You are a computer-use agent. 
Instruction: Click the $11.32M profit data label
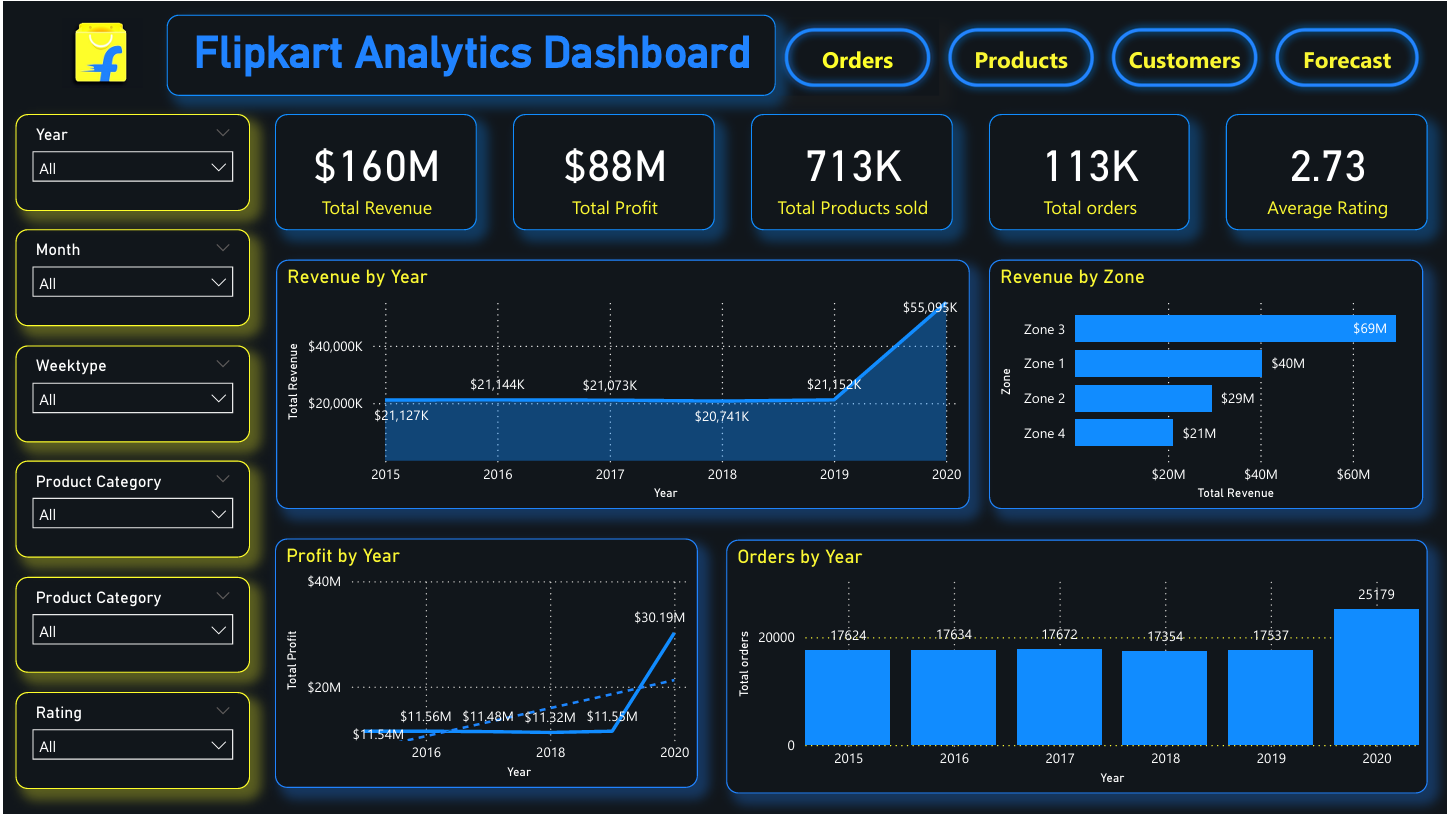coord(550,716)
